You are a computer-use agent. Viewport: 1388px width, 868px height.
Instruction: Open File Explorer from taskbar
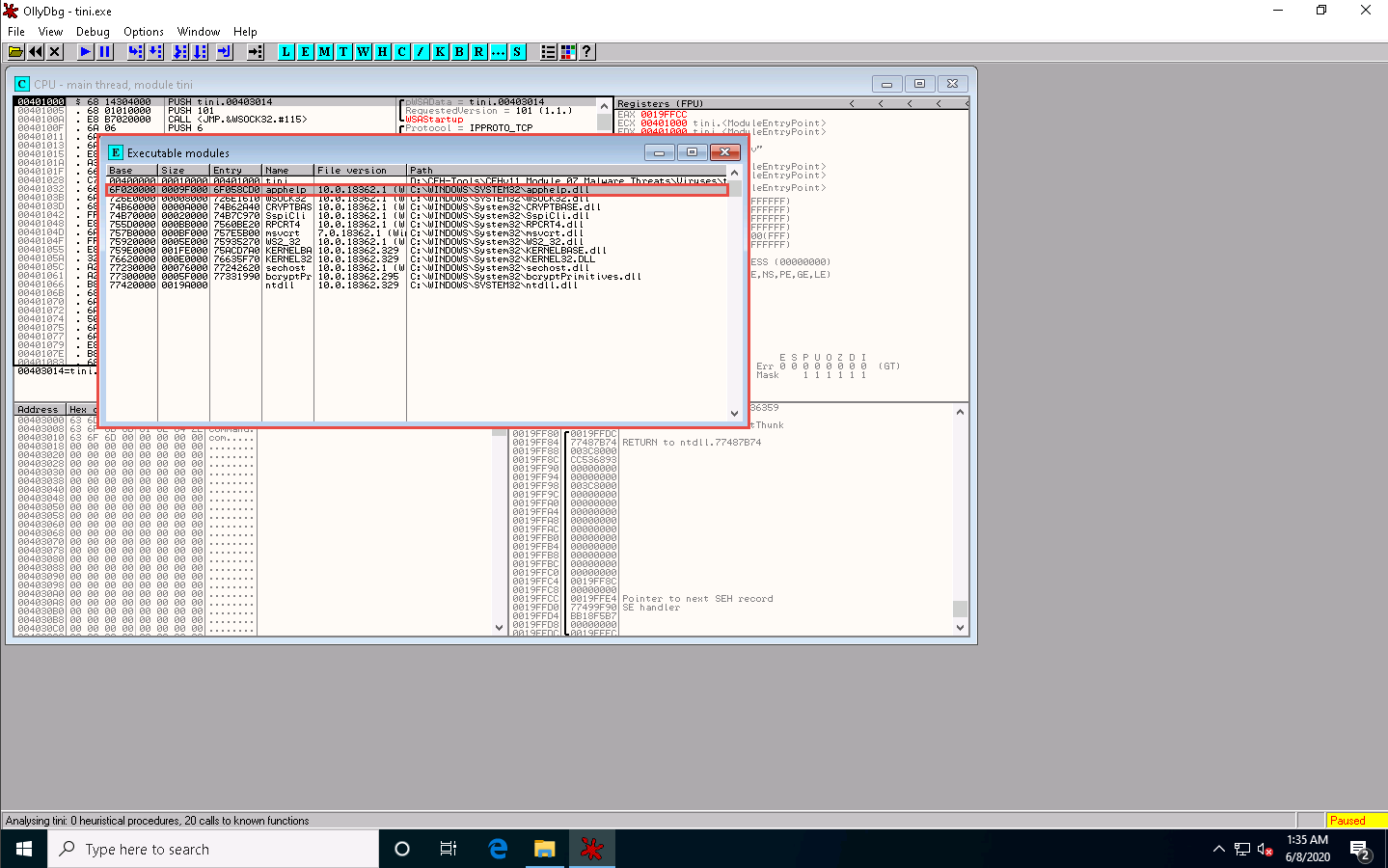pyautogui.click(x=545, y=849)
